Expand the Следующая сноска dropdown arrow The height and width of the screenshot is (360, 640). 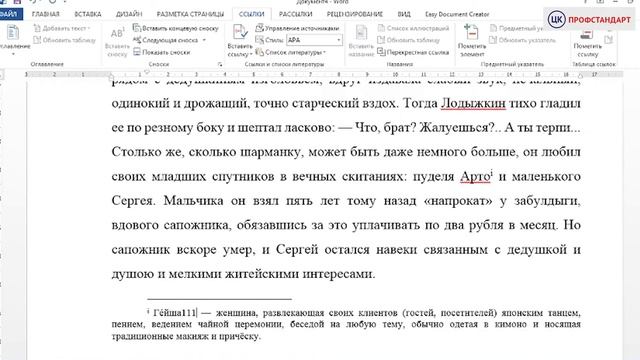click(204, 40)
